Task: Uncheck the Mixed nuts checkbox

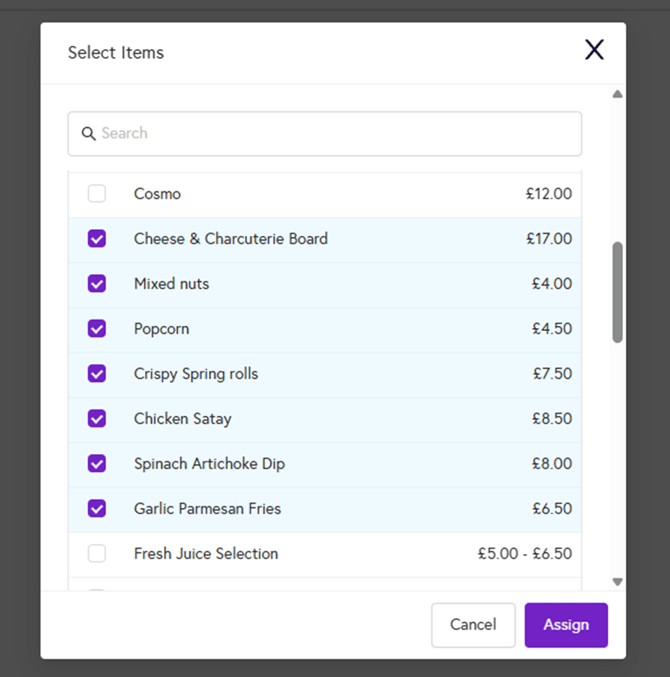Action: point(97,284)
